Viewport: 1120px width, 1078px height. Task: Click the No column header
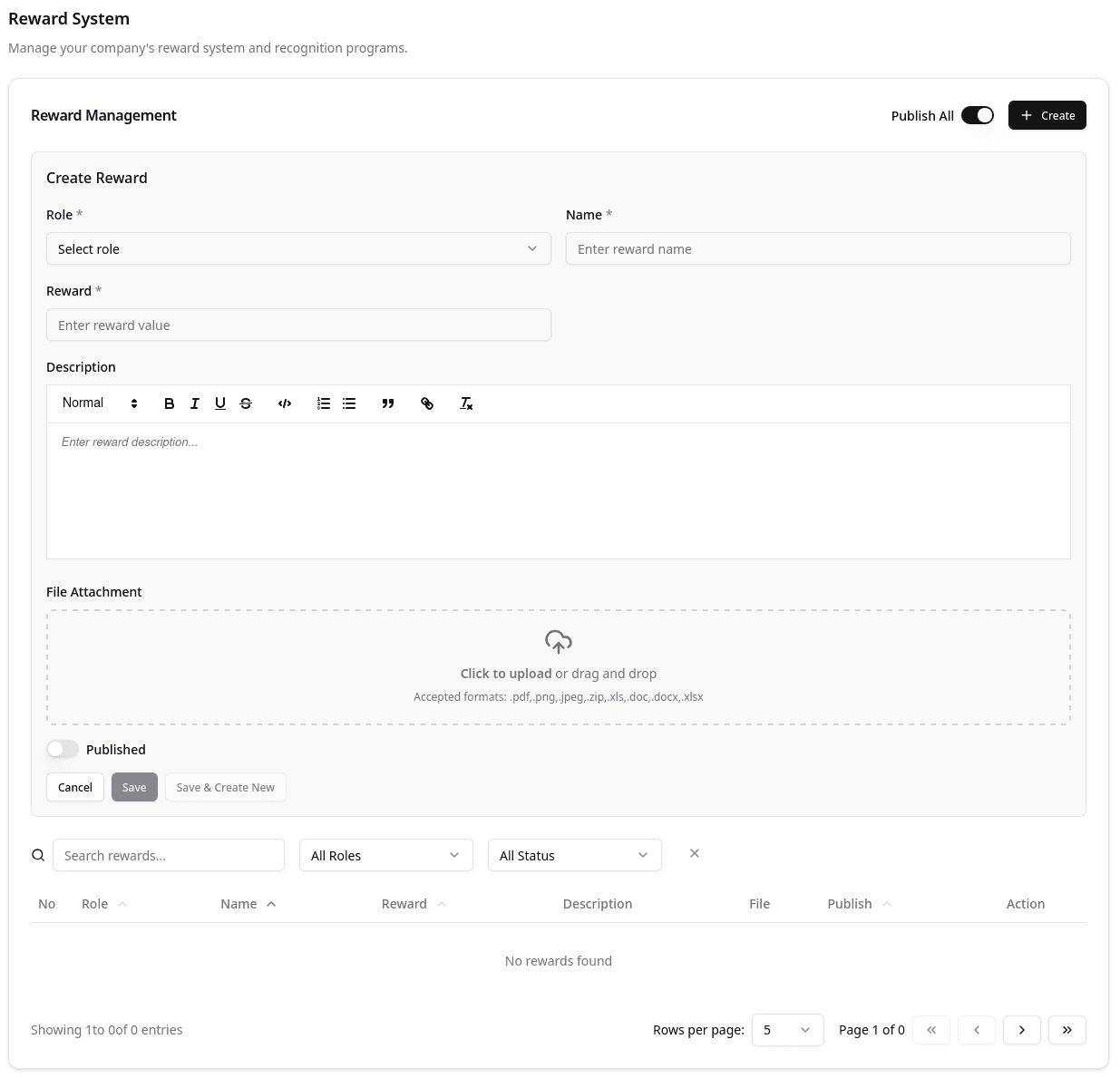pyautogui.click(x=47, y=904)
